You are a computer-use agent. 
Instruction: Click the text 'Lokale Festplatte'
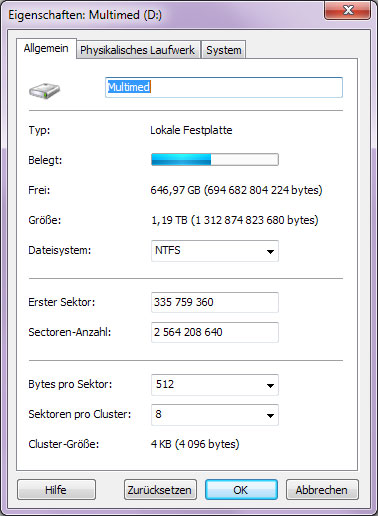191,130
